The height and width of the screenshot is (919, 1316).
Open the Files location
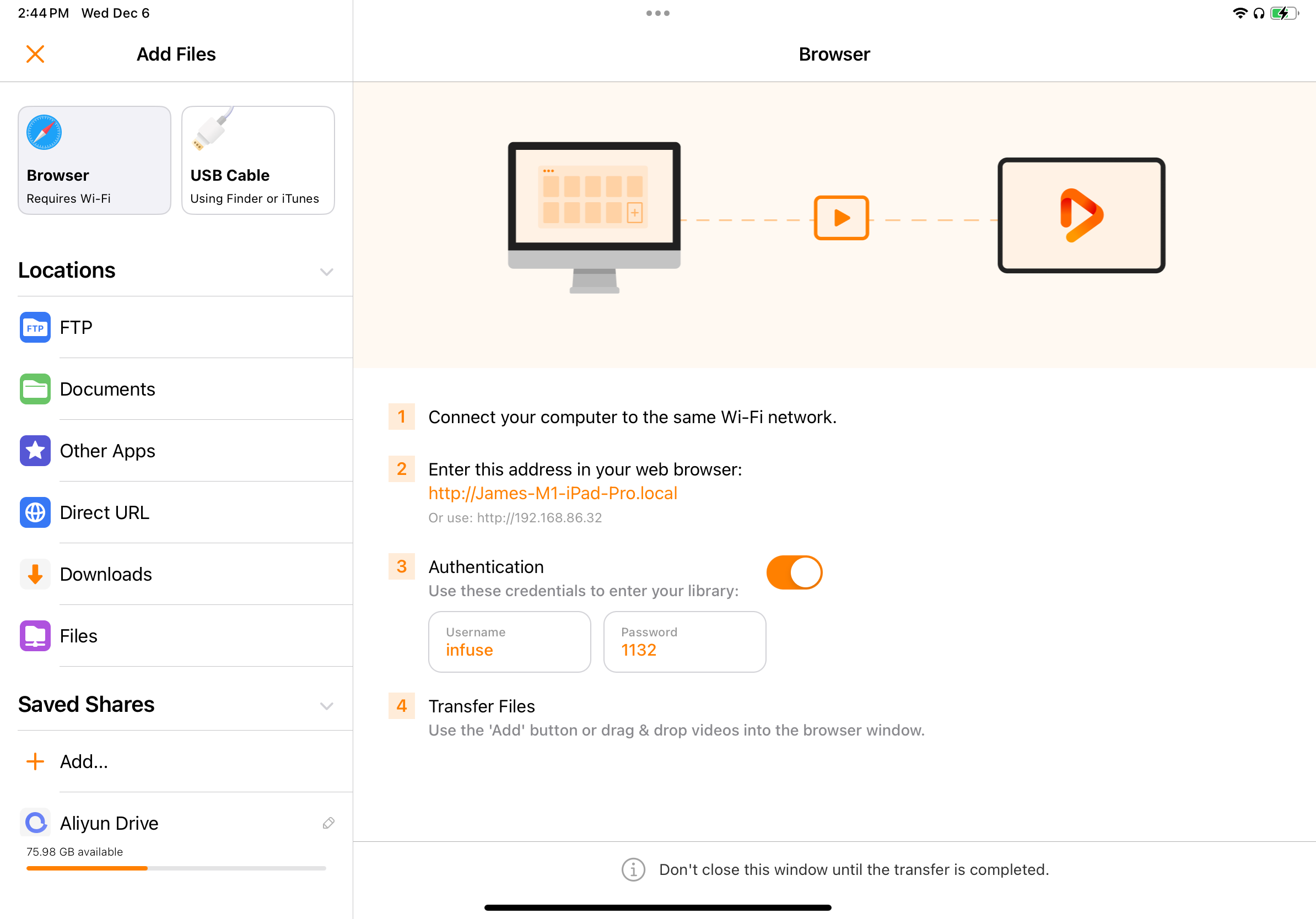pyautogui.click(x=78, y=635)
